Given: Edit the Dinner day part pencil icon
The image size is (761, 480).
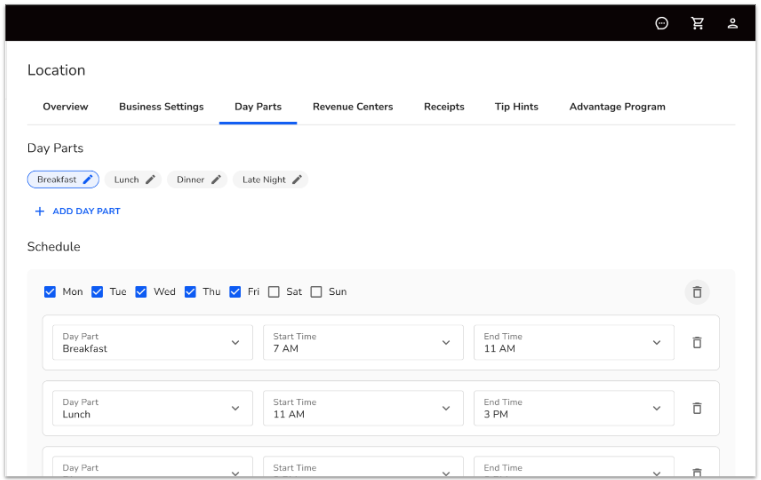Looking at the screenshot, I should click(216, 180).
